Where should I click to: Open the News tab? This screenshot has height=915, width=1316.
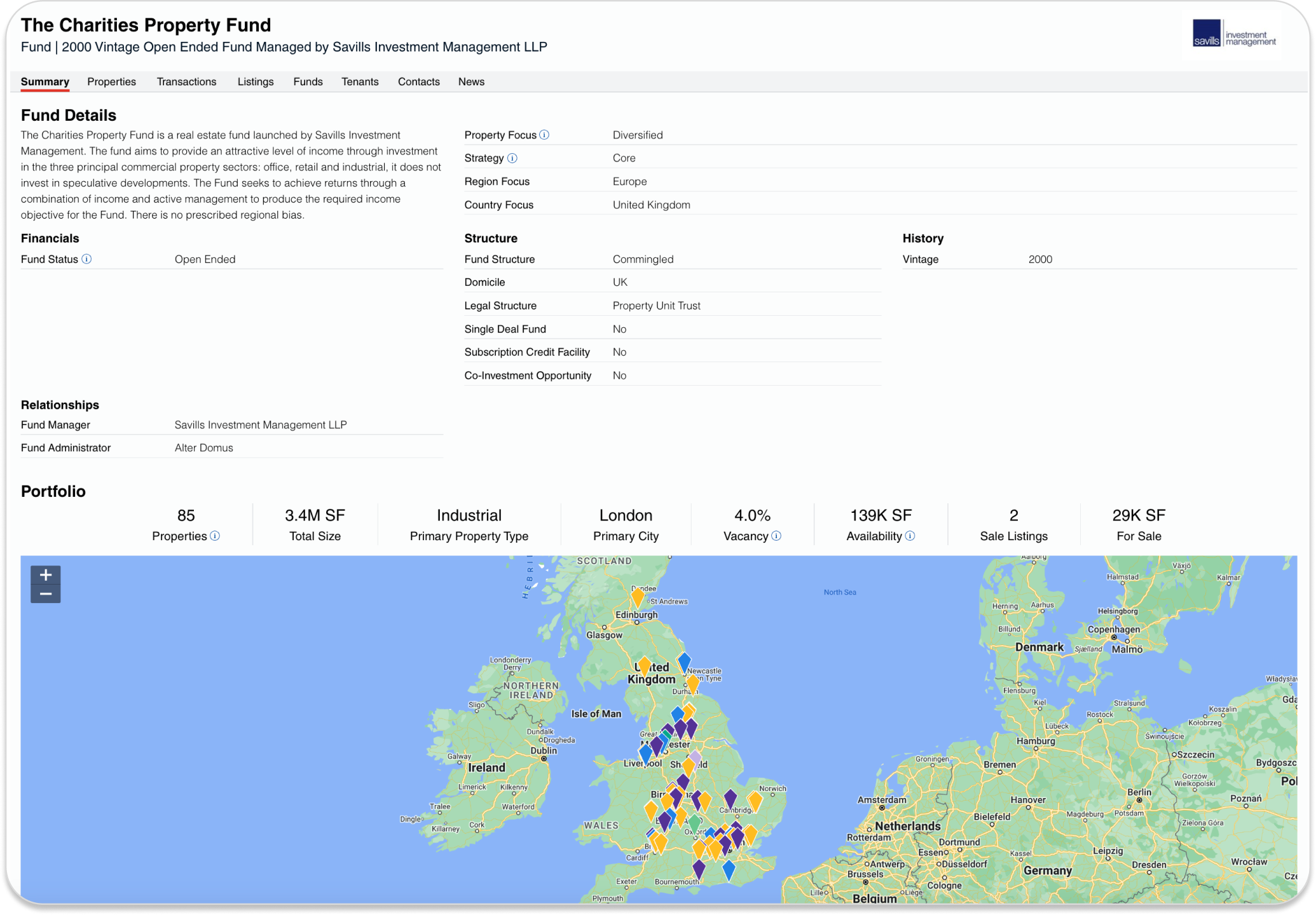pos(471,82)
